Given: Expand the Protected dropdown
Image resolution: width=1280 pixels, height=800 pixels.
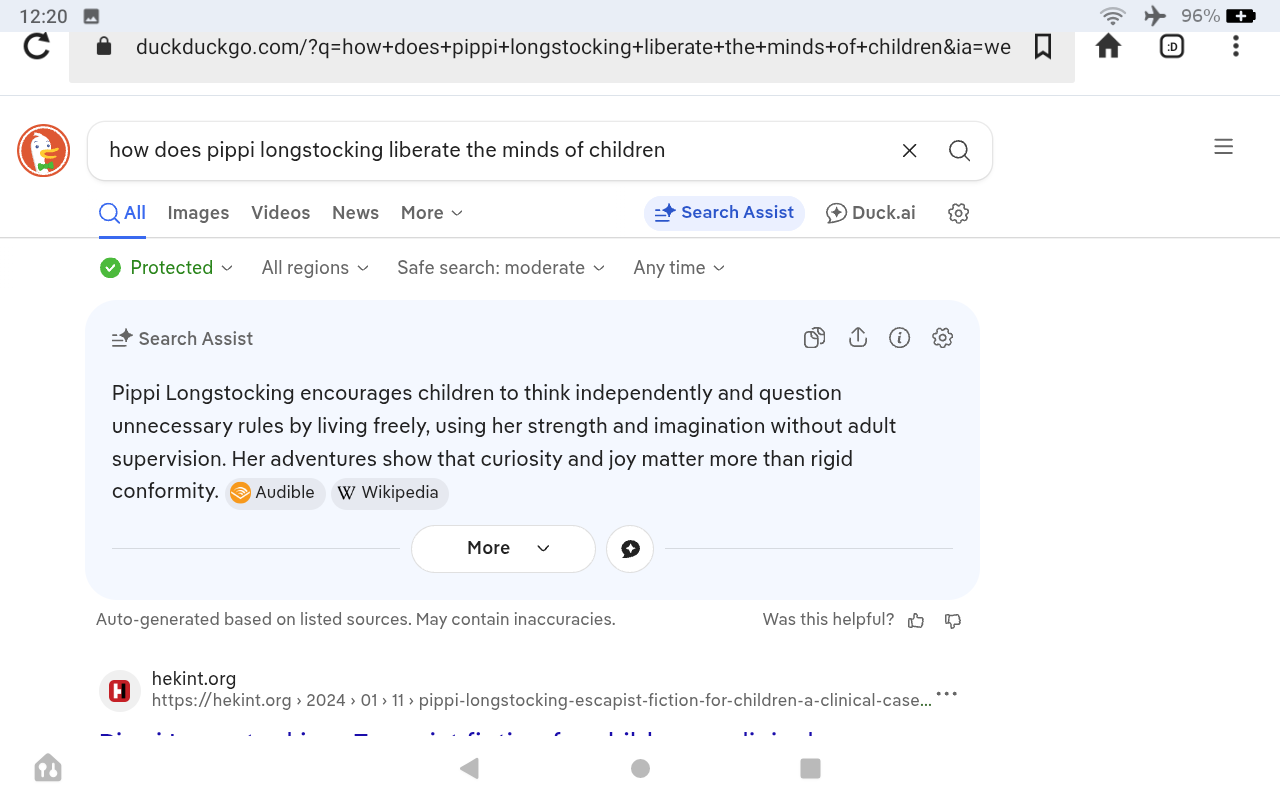Looking at the screenshot, I should [167, 268].
